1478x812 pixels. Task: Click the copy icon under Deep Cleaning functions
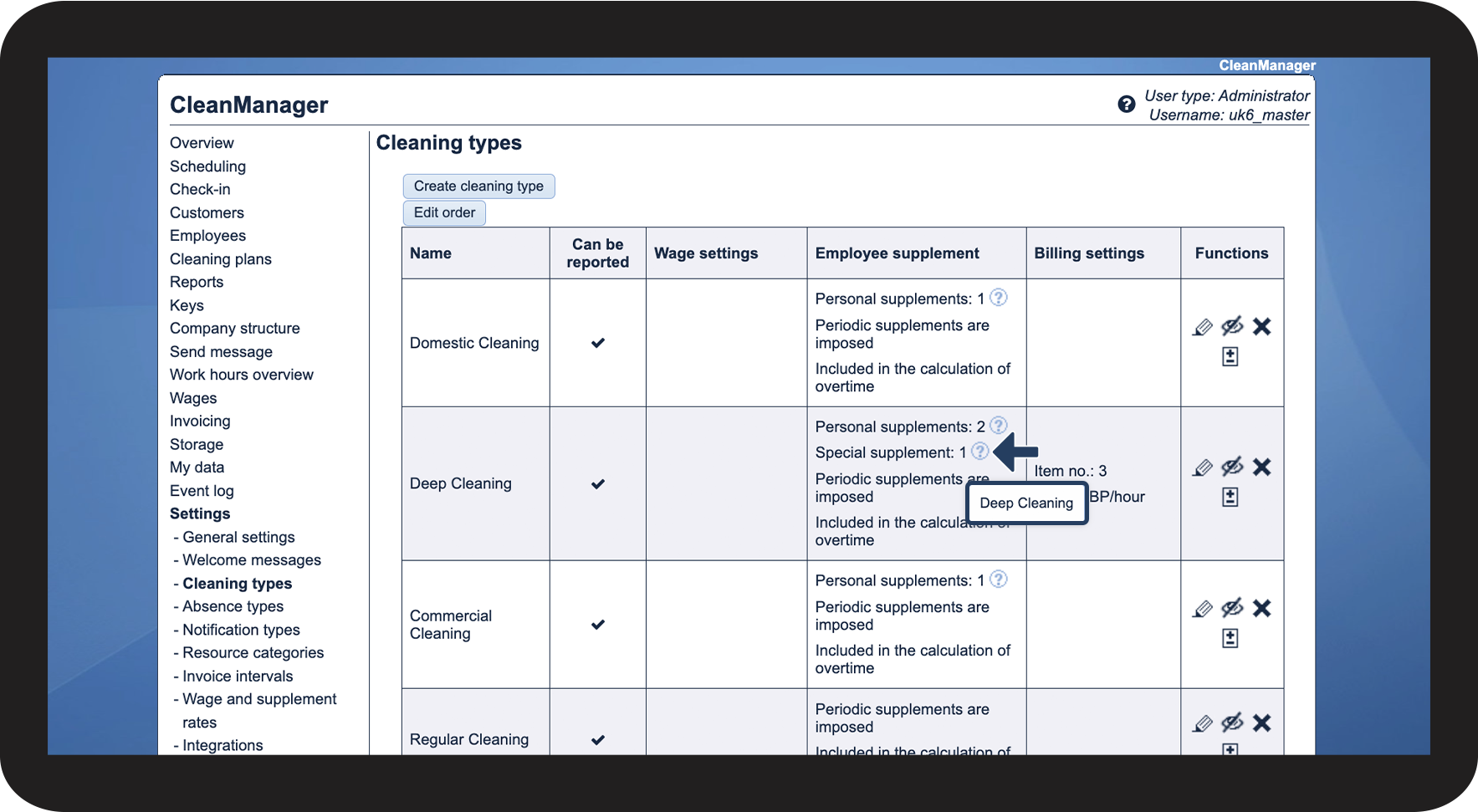point(1230,497)
